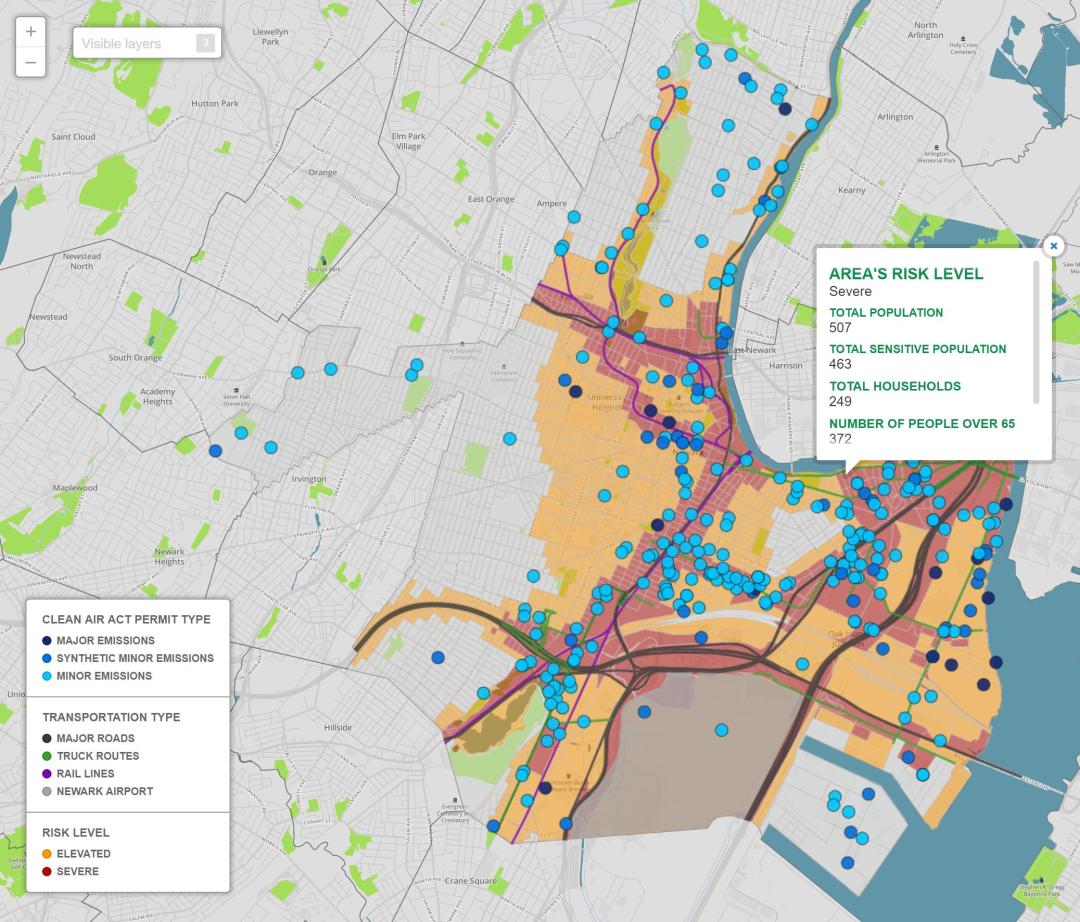Viewport: 1080px width, 922px height.
Task: Click the Synthetic Minor Emissions legend dot
Action: (47, 658)
